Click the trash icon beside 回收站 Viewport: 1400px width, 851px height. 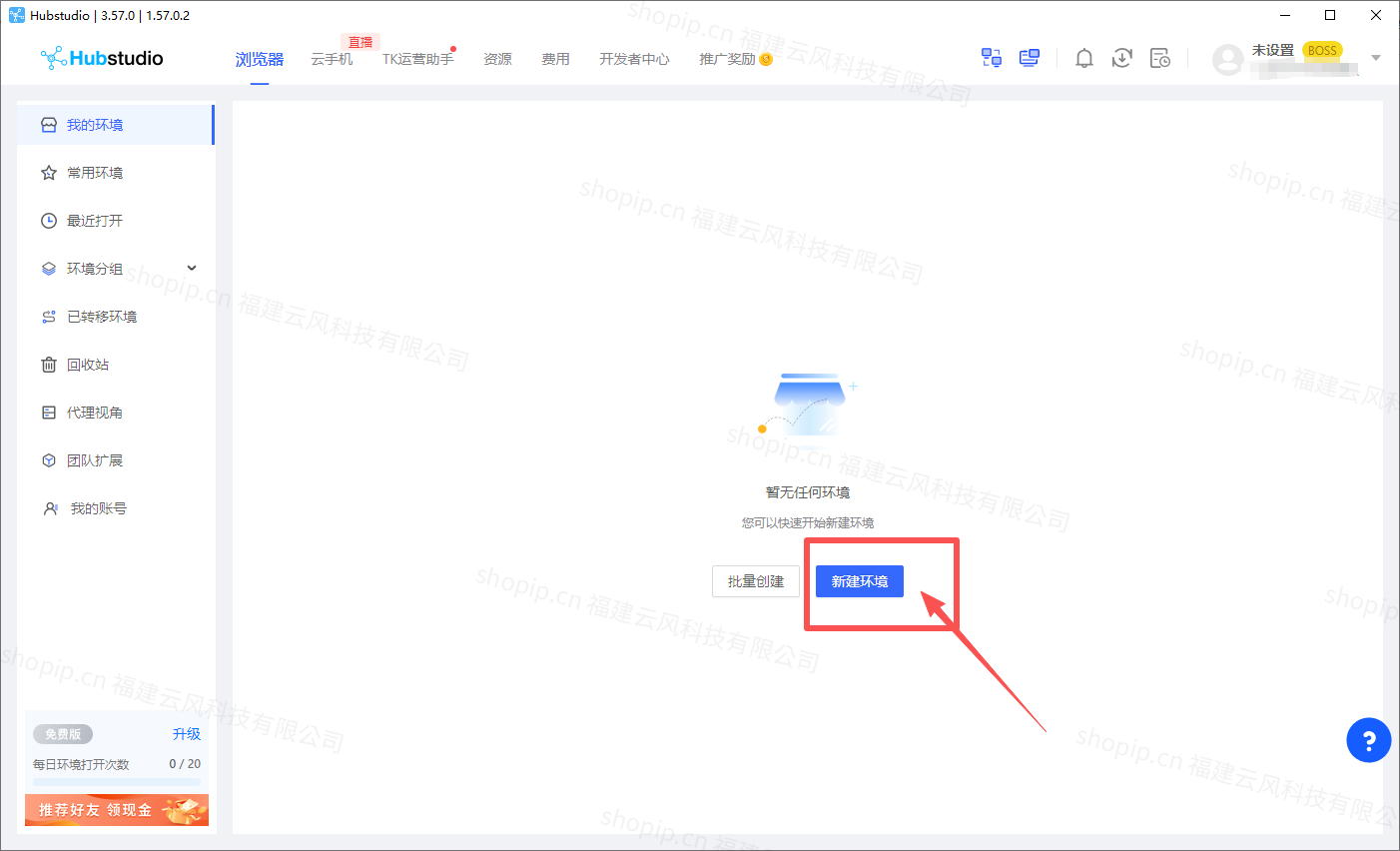coord(49,365)
